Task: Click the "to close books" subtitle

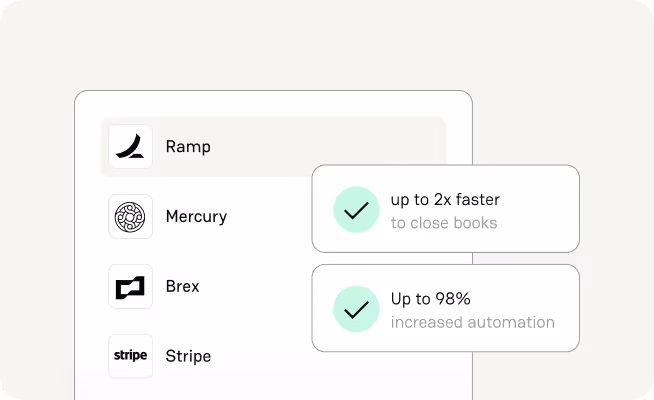Action: (x=444, y=222)
